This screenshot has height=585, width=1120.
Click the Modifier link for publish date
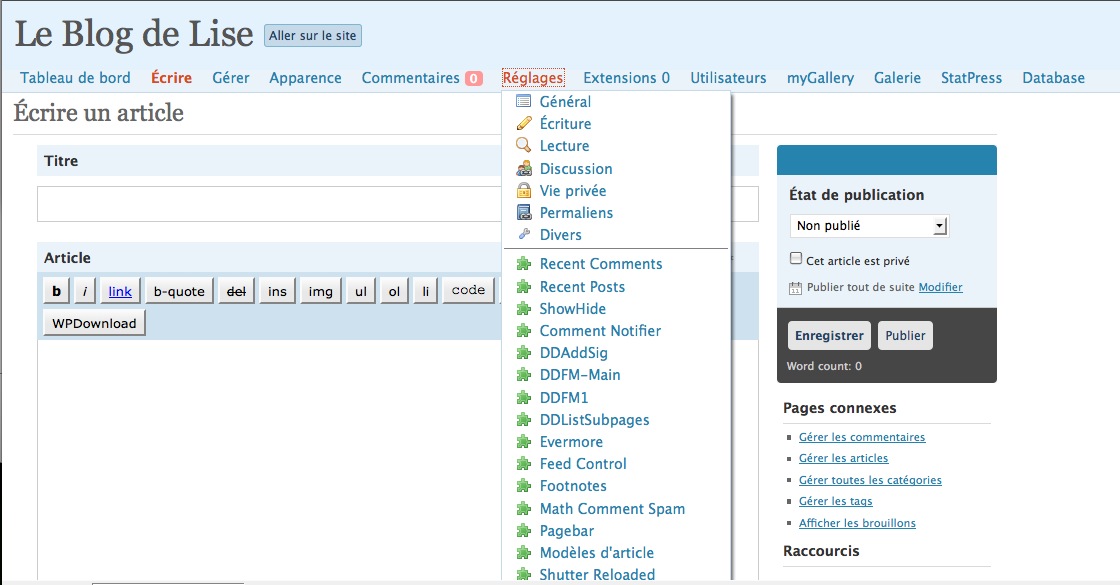940,287
